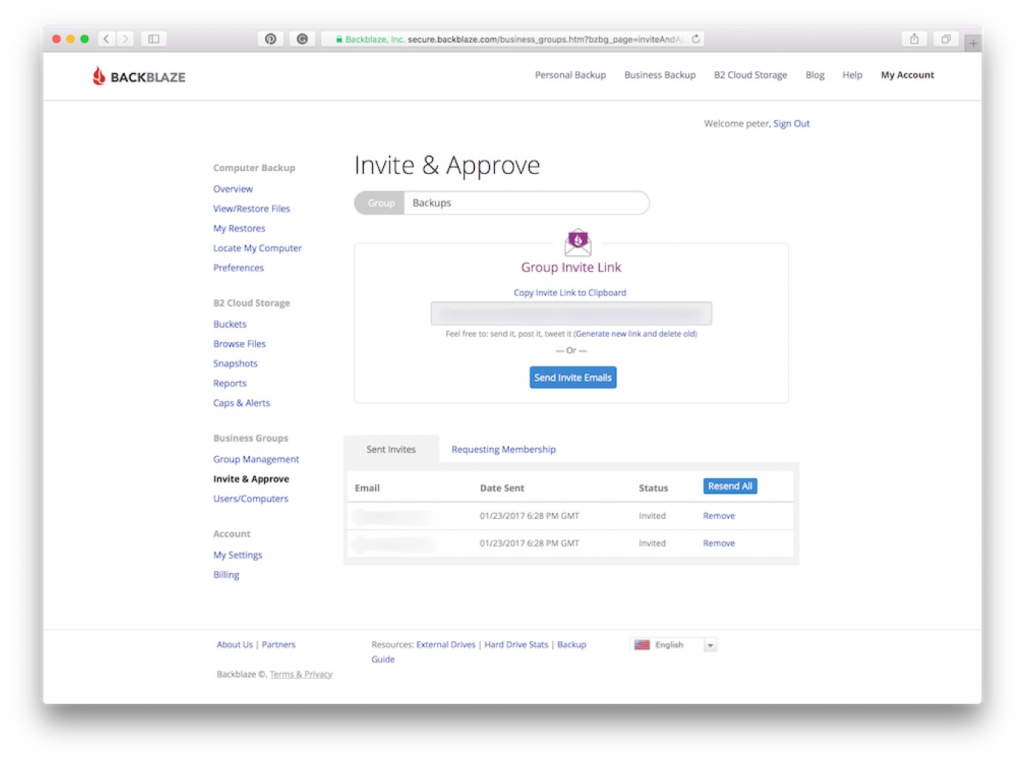Click the Grammarly extension icon
The height and width of the screenshot is (764, 1024).
coord(302,39)
